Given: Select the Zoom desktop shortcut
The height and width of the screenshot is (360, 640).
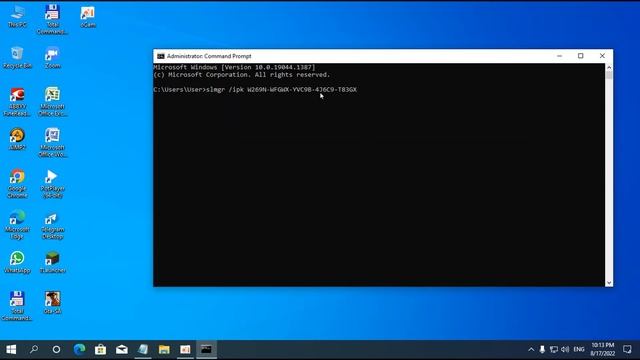Looking at the screenshot, I should (52, 58).
